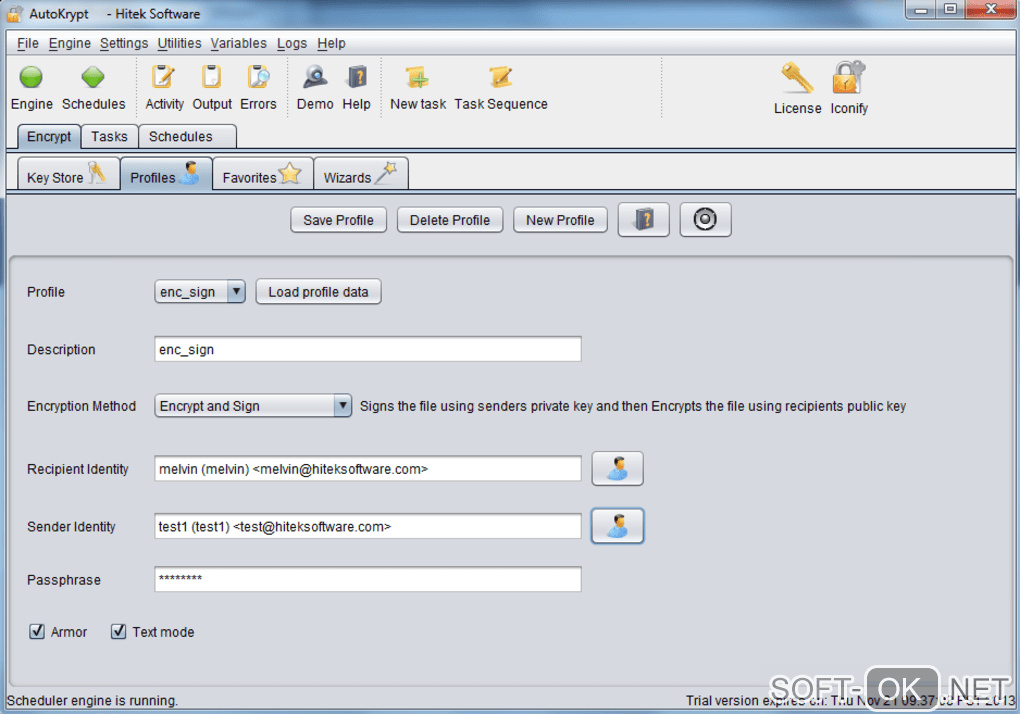Open the Help book toolbar icon
The width and height of the screenshot is (1020, 714).
click(356, 77)
